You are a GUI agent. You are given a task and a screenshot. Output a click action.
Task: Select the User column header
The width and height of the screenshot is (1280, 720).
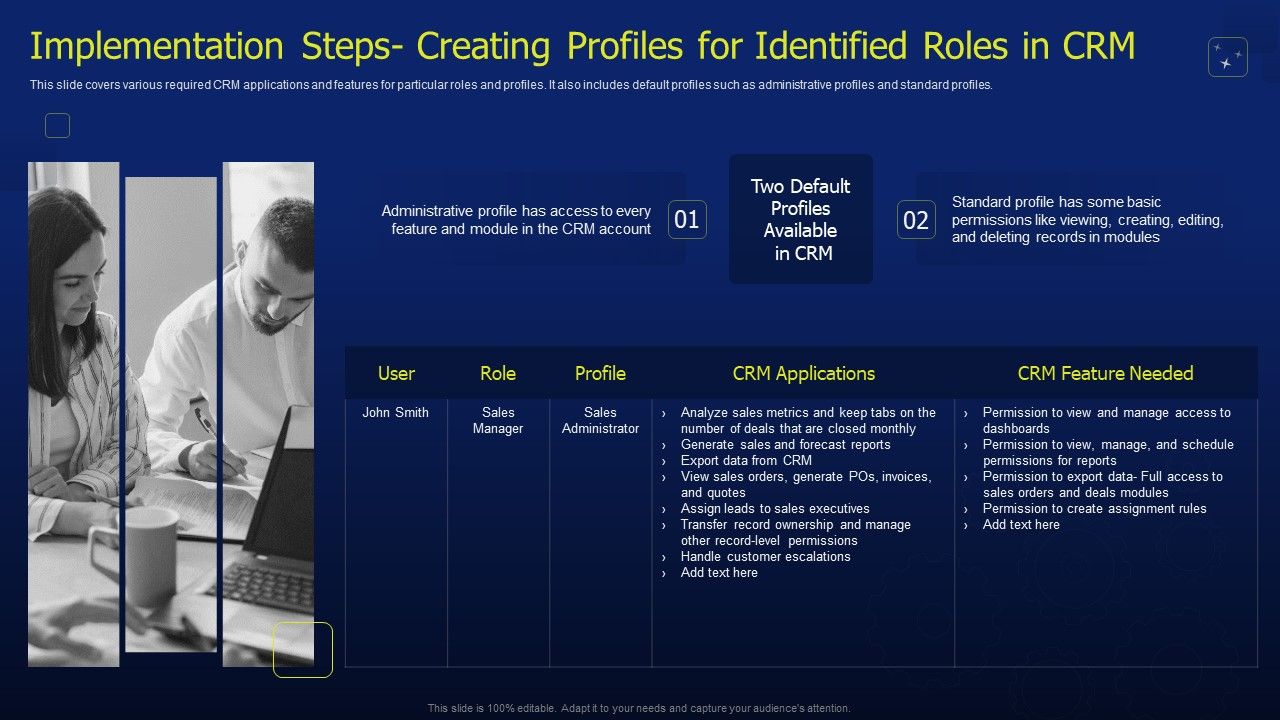tap(396, 372)
